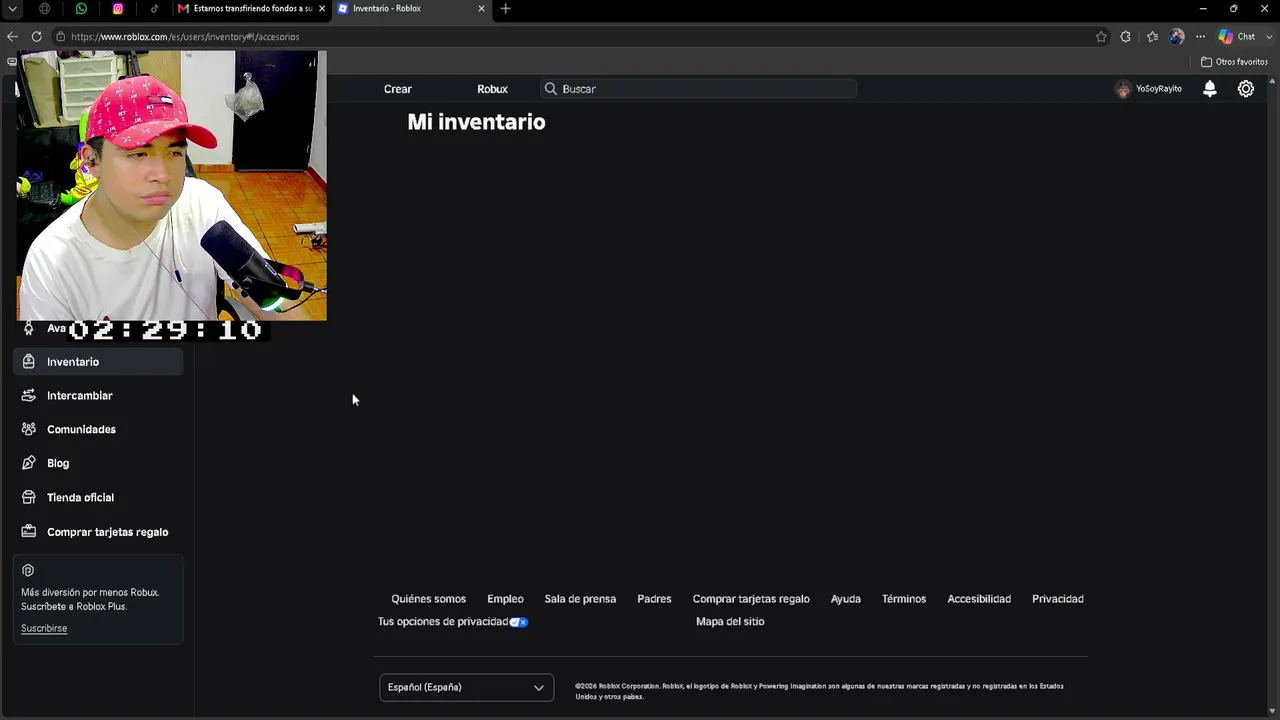
Task: Visit Tienda oficial from the sidebar
Action: pyautogui.click(x=80, y=497)
